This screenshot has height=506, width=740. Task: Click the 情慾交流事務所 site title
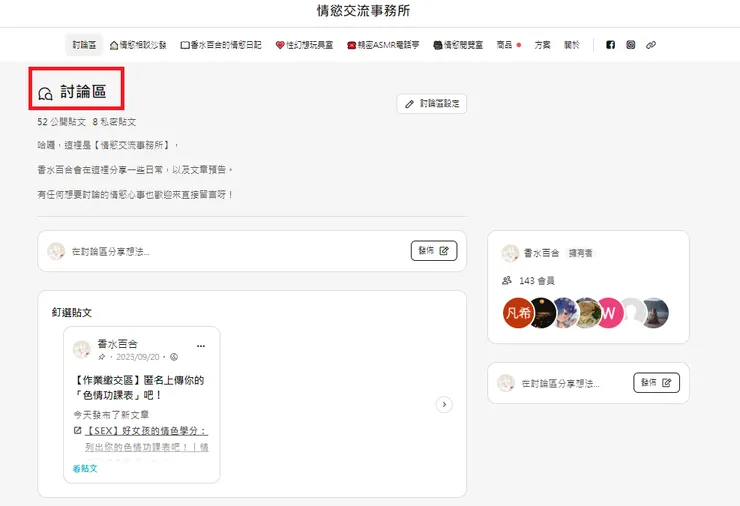pyautogui.click(x=363, y=10)
